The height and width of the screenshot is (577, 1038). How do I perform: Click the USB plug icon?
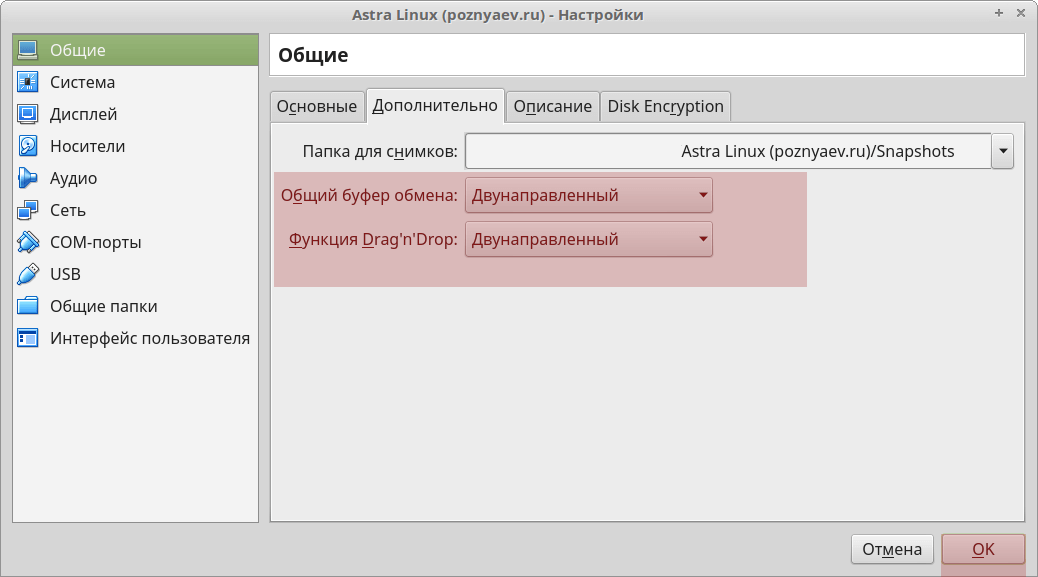click(x=28, y=274)
